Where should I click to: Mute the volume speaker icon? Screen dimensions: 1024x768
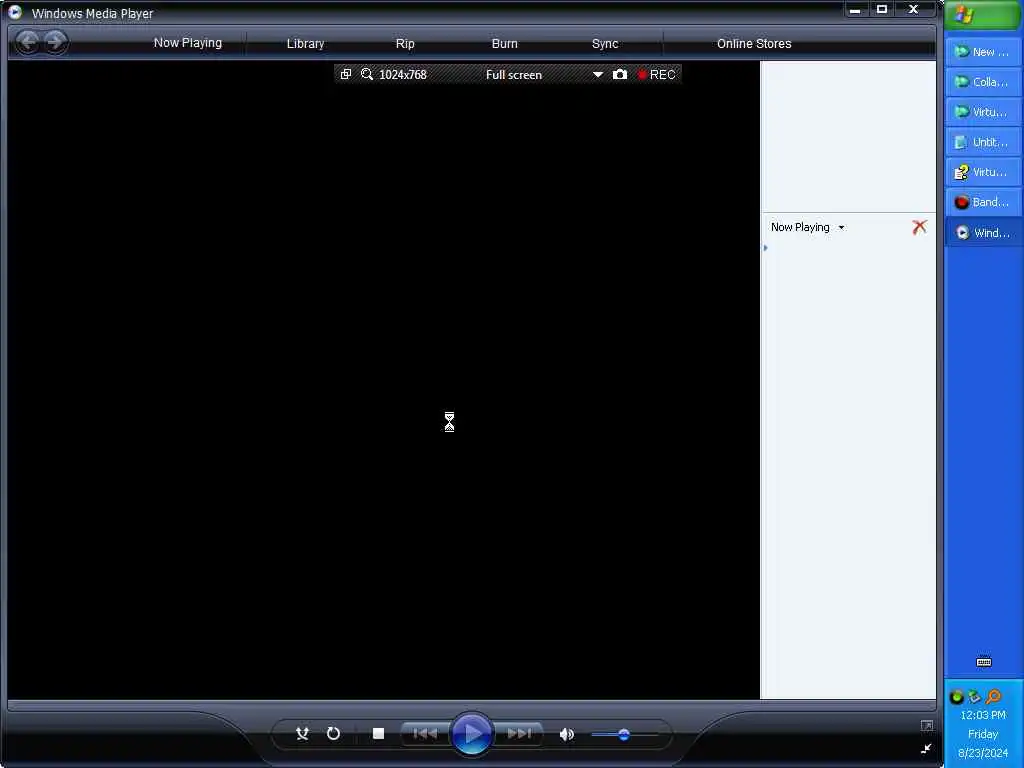click(x=566, y=735)
